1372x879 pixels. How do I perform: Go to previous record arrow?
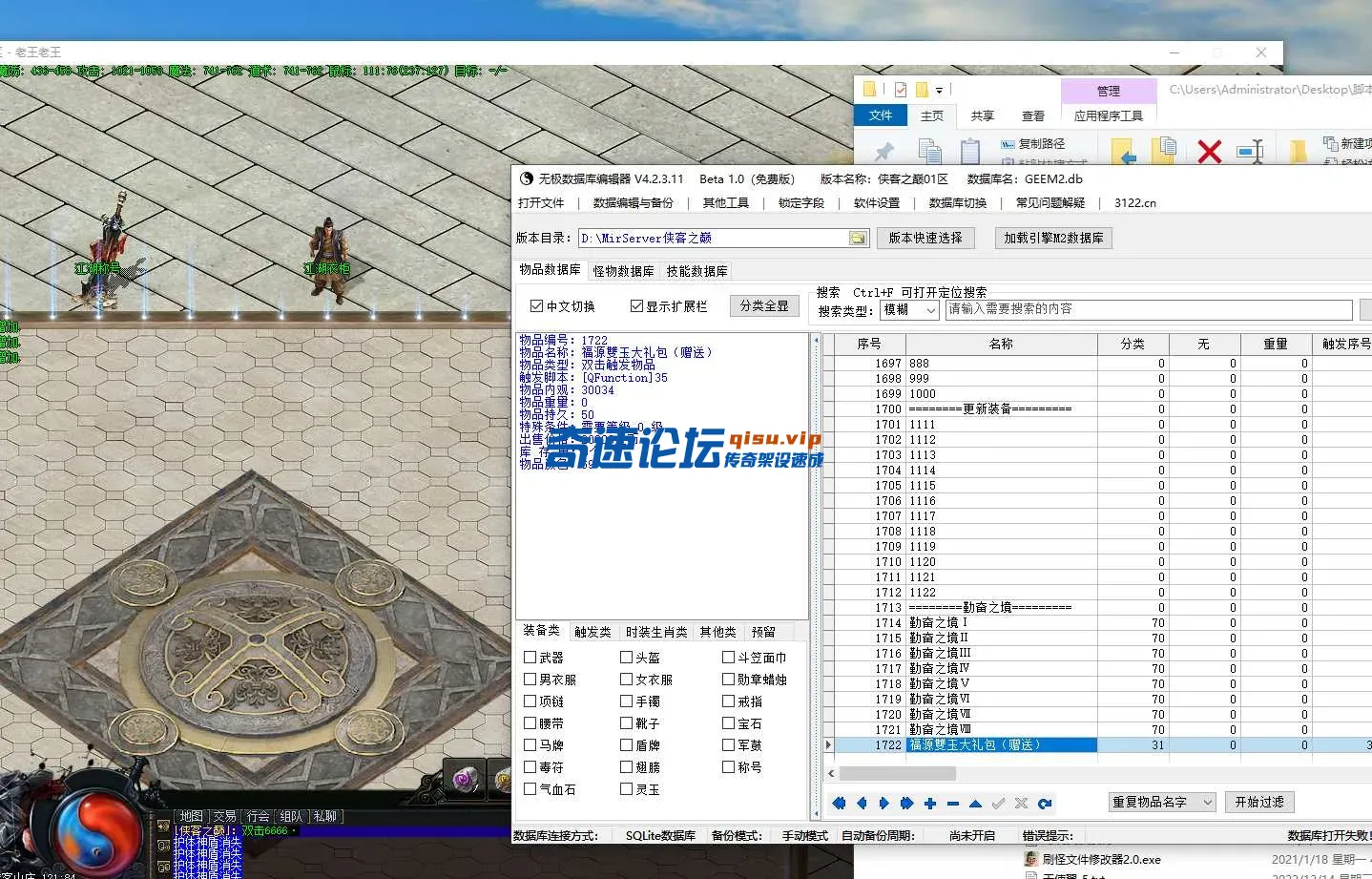862,803
